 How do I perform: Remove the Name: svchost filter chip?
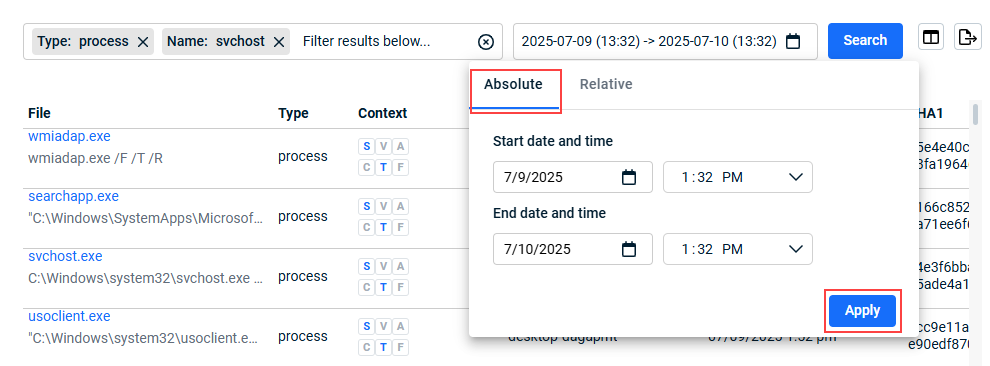click(279, 42)
